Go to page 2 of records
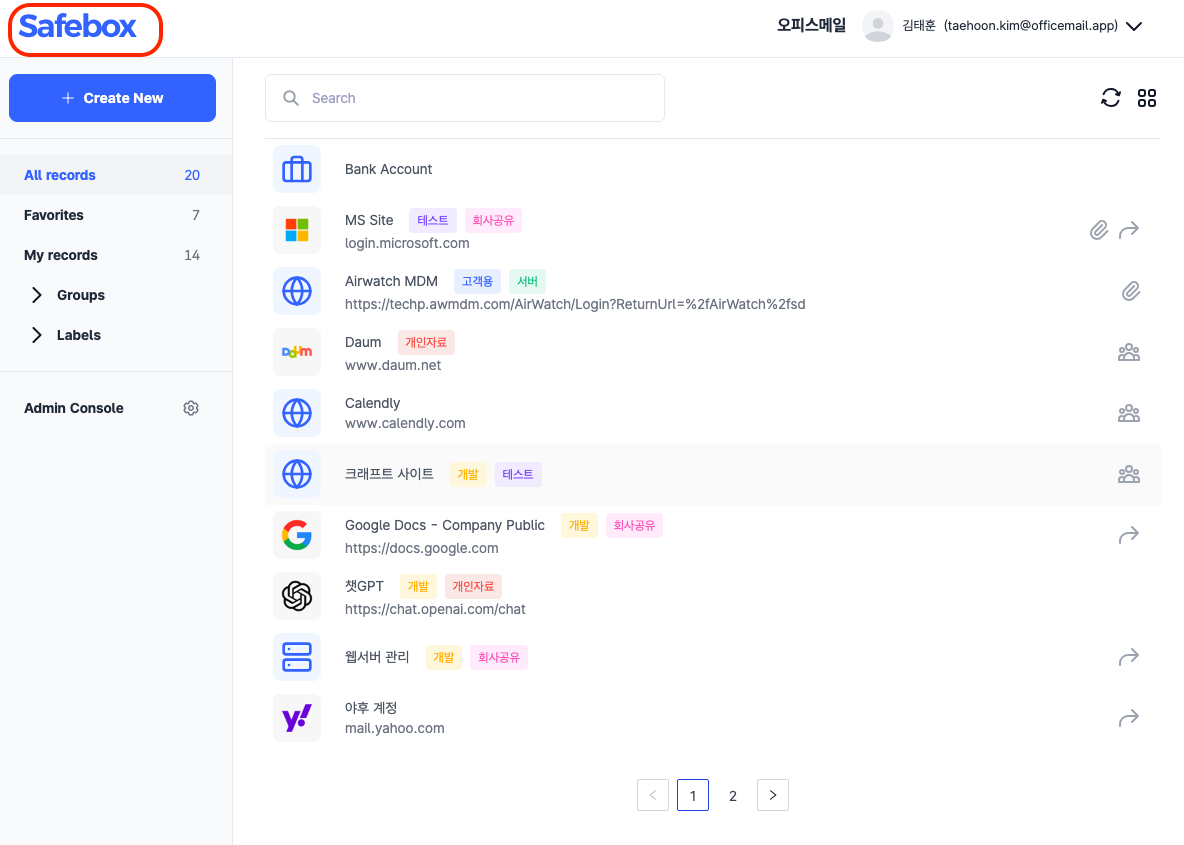This screenshot has width=1184, height=845. (x=733, y=796)
